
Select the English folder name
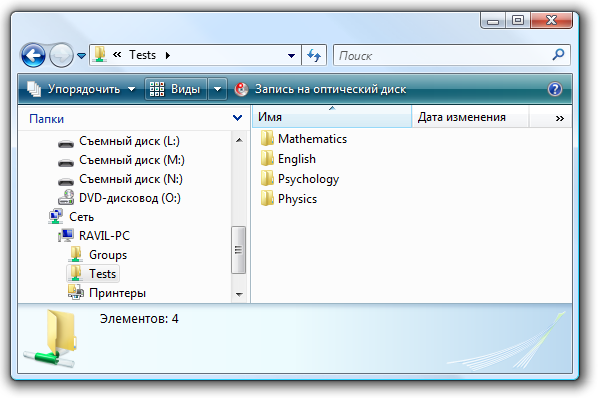(297, 159)
